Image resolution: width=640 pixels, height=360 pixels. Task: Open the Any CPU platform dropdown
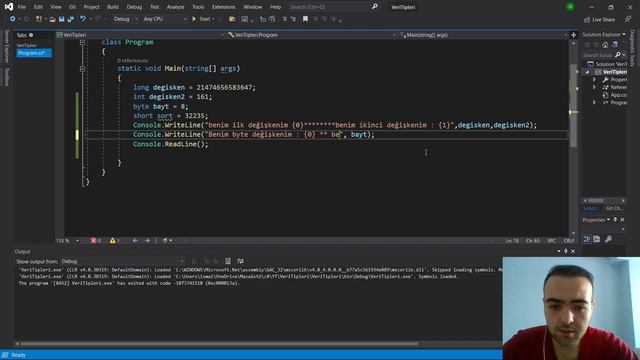click(165, 19)
